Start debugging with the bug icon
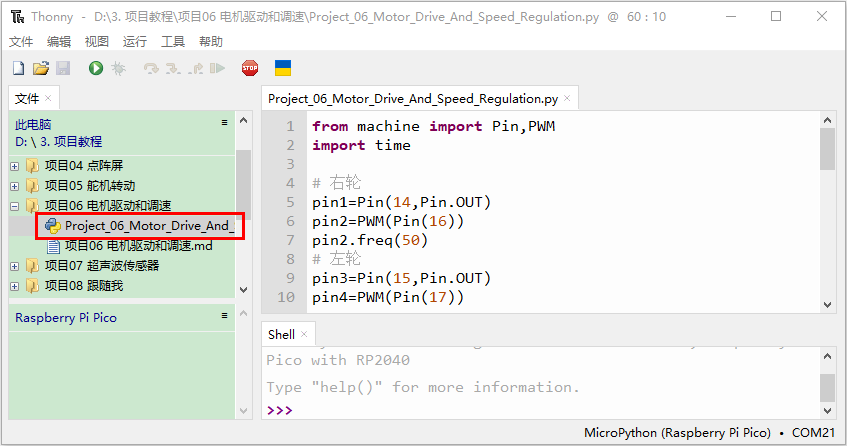This screenshot has height=446, width=847. (x=118, y=68)
